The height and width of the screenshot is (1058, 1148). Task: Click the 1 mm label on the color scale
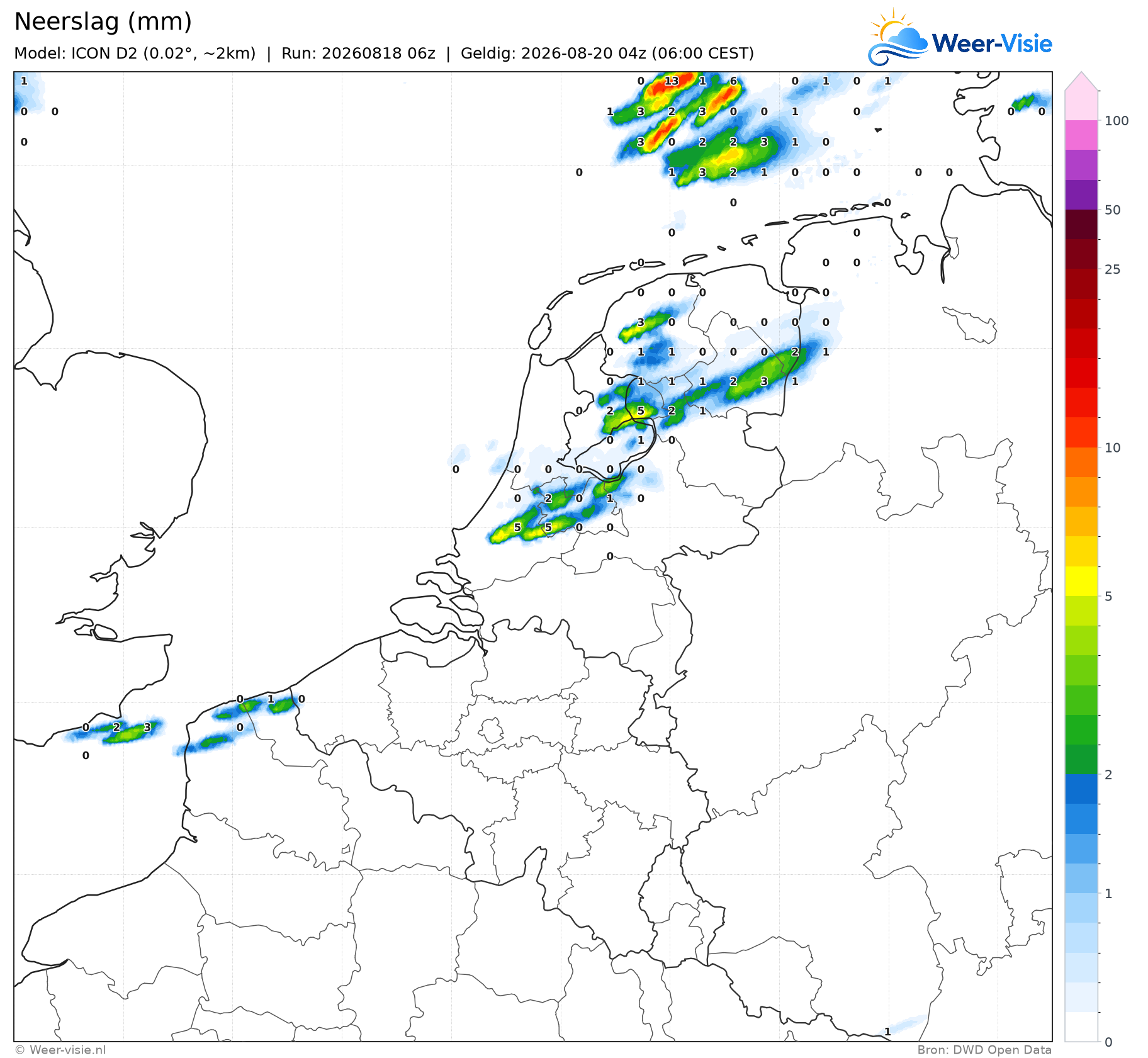pos(1108,894)
